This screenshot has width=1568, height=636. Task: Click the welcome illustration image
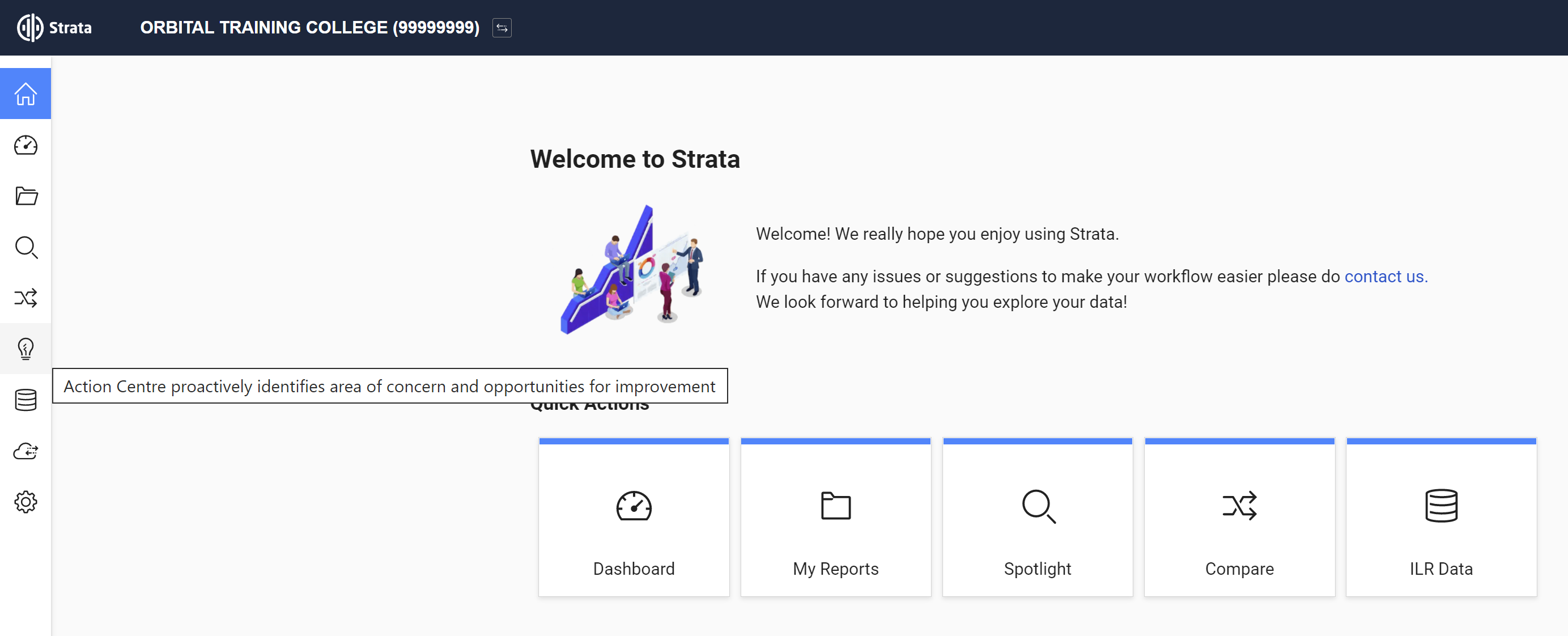[633, 270]
